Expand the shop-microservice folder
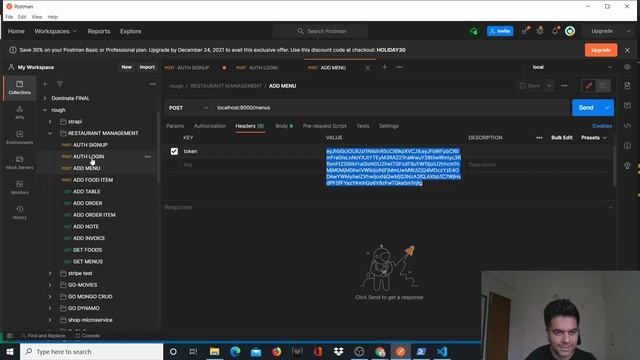Image resolution: width=640 pixels, height=360 pixels. (x=50, y=320)
